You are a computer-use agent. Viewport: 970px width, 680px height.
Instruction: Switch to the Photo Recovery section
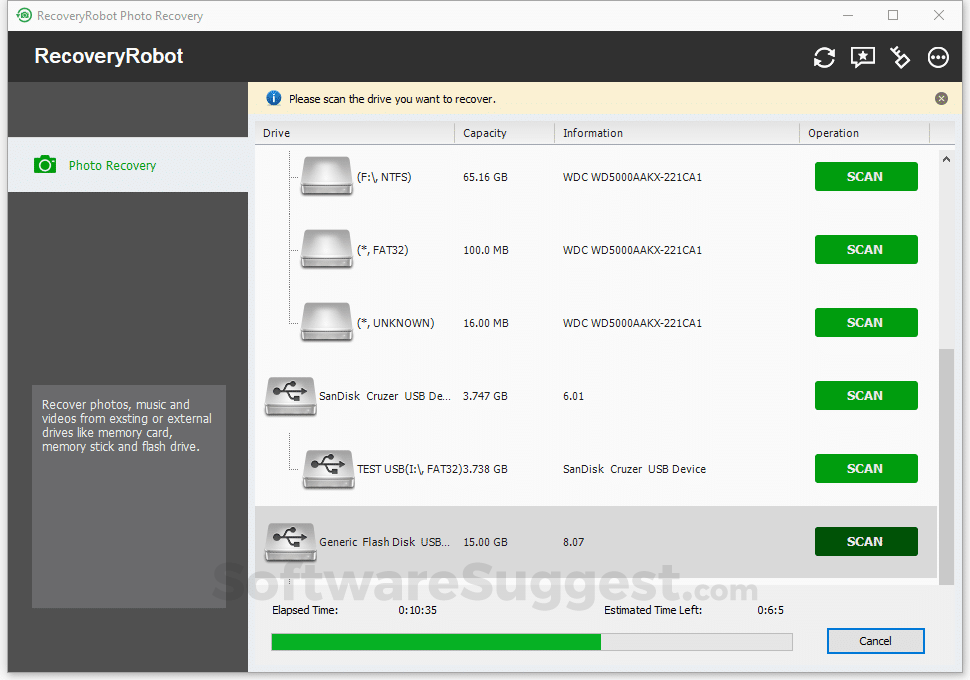pos(113,163)
